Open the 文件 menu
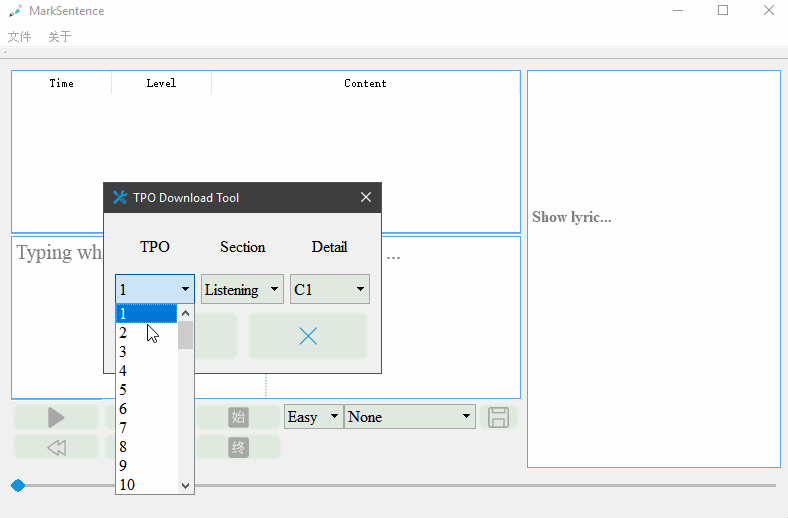This screenshot has height=518, width=788. (x=20, y=36)
